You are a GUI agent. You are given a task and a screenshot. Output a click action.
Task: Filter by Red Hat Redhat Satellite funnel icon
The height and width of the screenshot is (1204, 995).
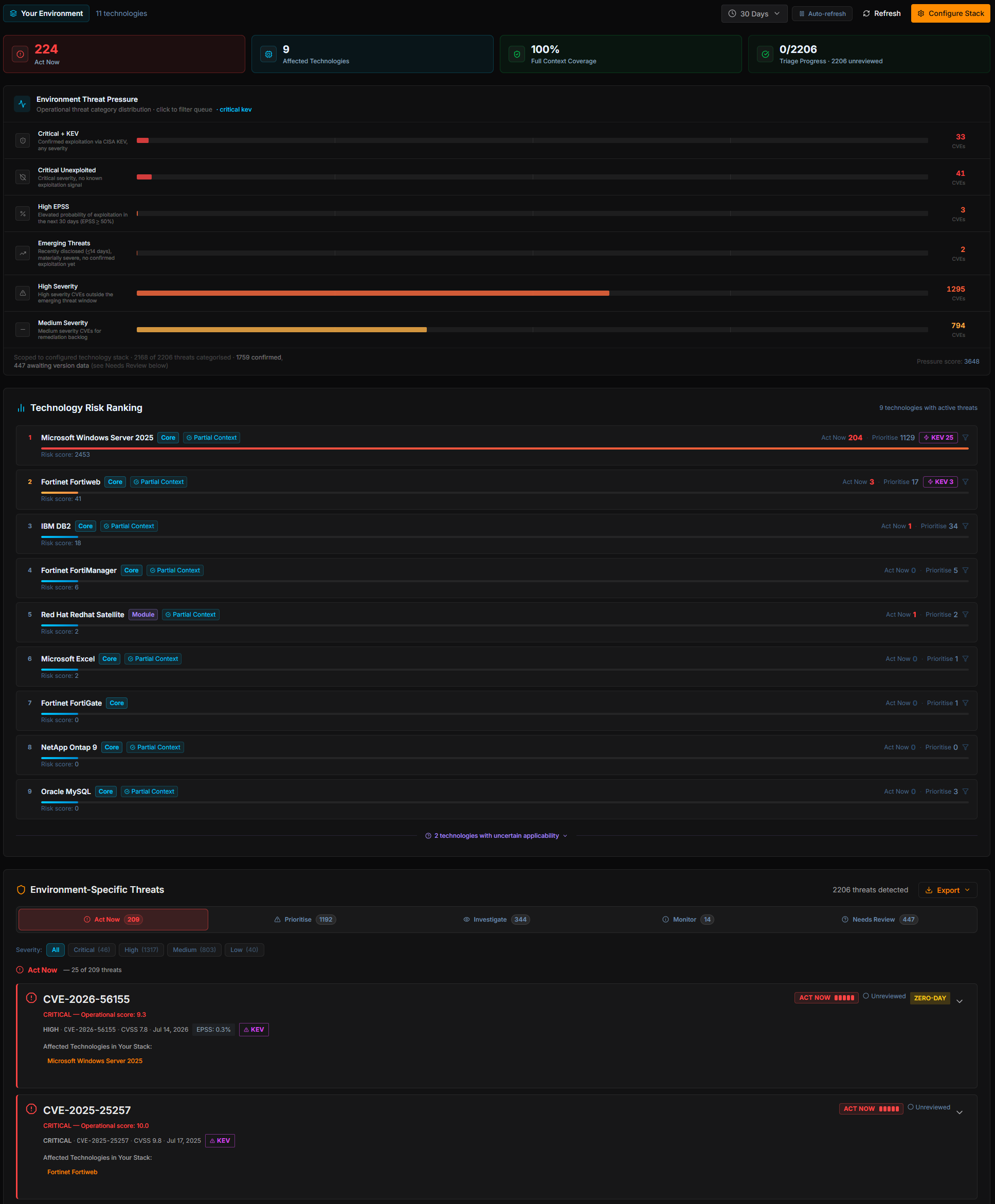click(965, 614)
